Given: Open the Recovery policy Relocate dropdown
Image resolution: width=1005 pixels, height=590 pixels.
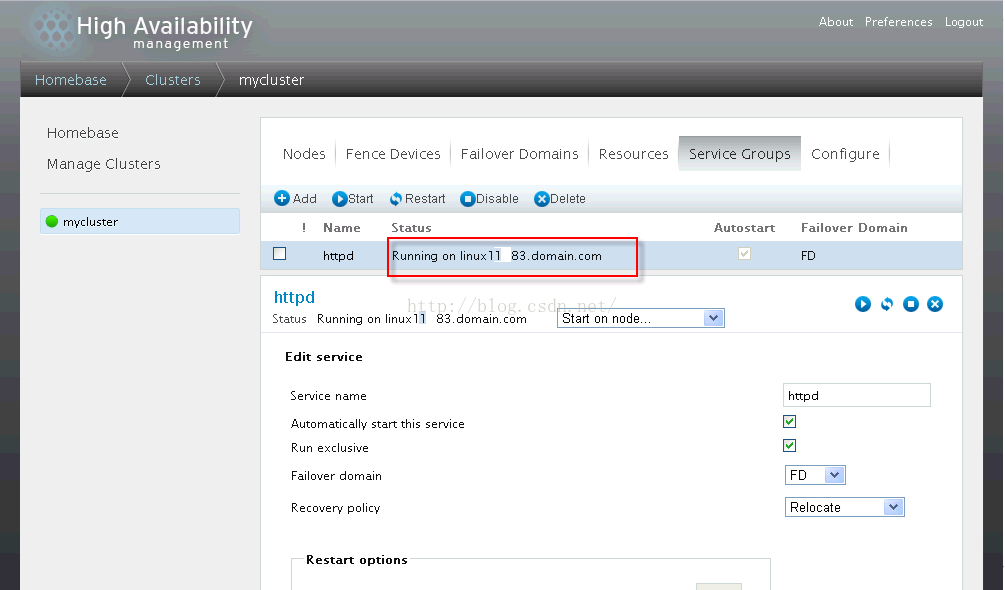Looking at the screenshot, I should pyautogui.click(x=845, y=507).
